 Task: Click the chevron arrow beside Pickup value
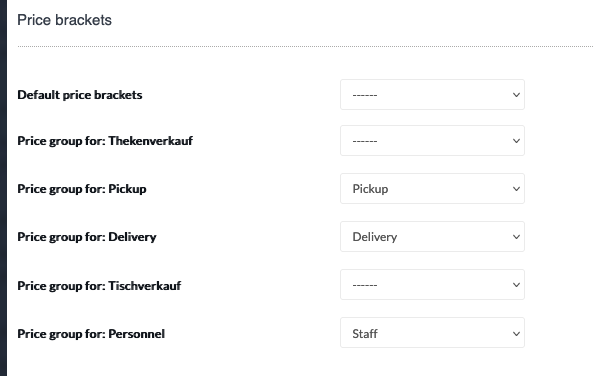(x=516, y=189)
